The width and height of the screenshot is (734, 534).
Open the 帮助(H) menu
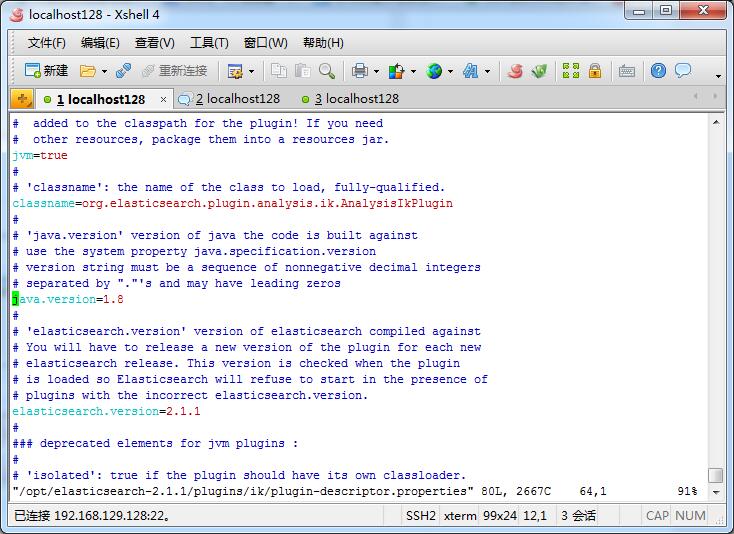(x=323, y=43)
